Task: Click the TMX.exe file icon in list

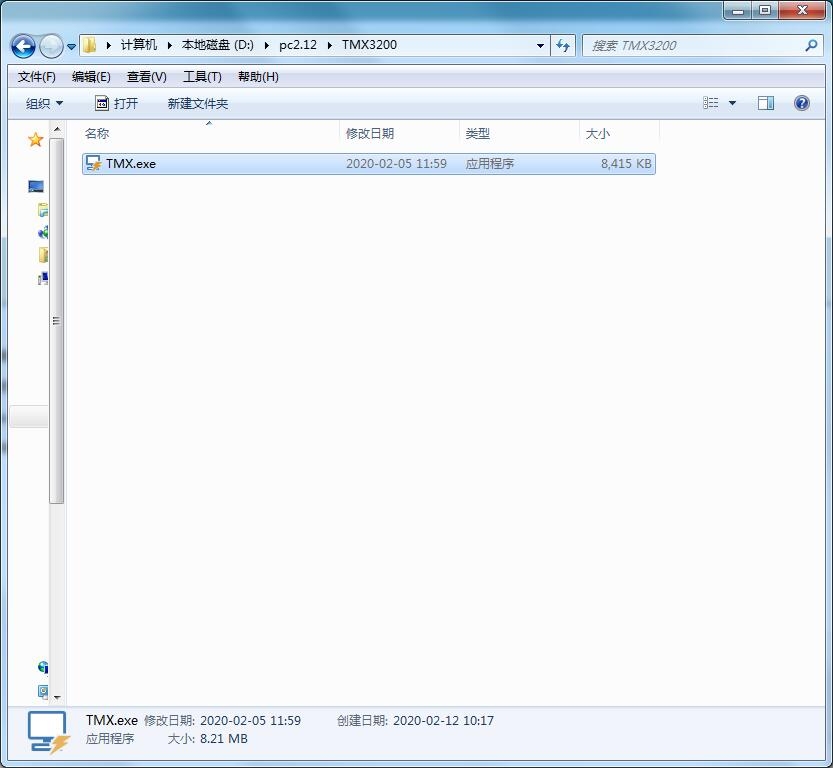Action: pos(94,163)
